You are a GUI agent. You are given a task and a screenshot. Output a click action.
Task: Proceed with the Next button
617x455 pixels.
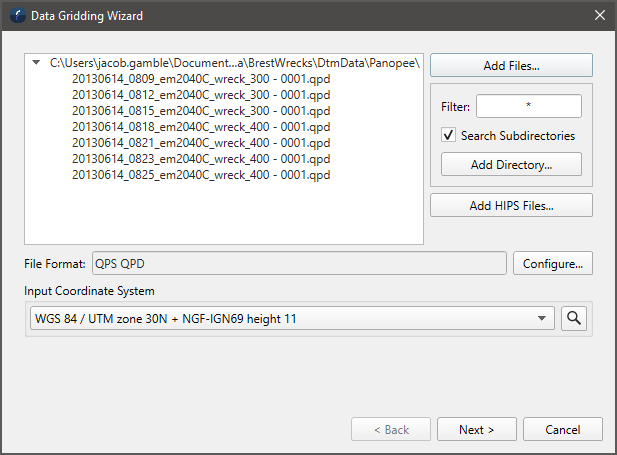coord(477,430)
